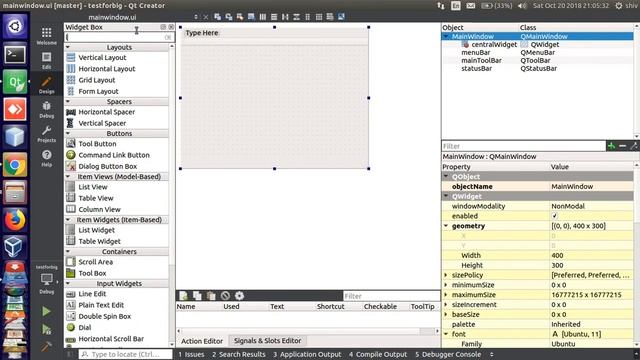640x360 pixels.
Task: Open the Welcome mode
Action: (47, 36)
